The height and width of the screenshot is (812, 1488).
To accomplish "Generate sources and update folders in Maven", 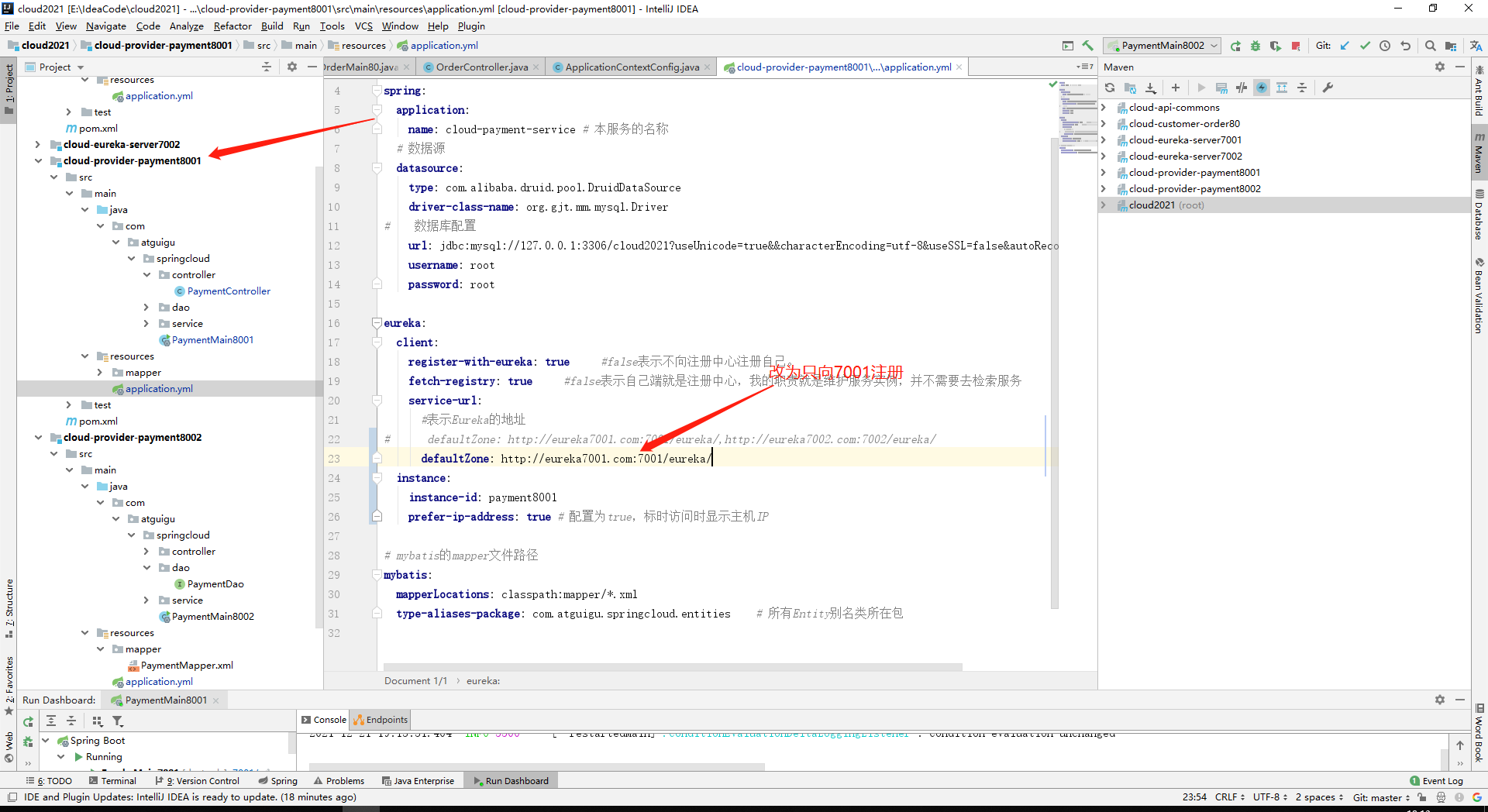I will point(1130,88).
